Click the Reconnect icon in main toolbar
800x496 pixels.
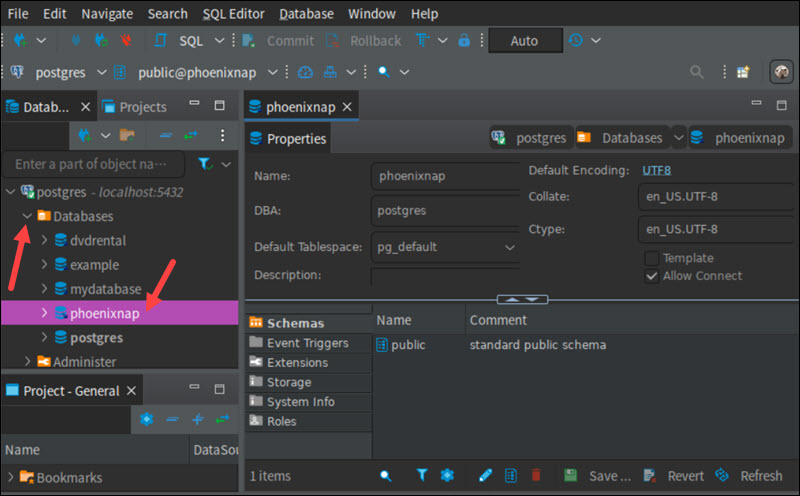click(x=102, y=40)
